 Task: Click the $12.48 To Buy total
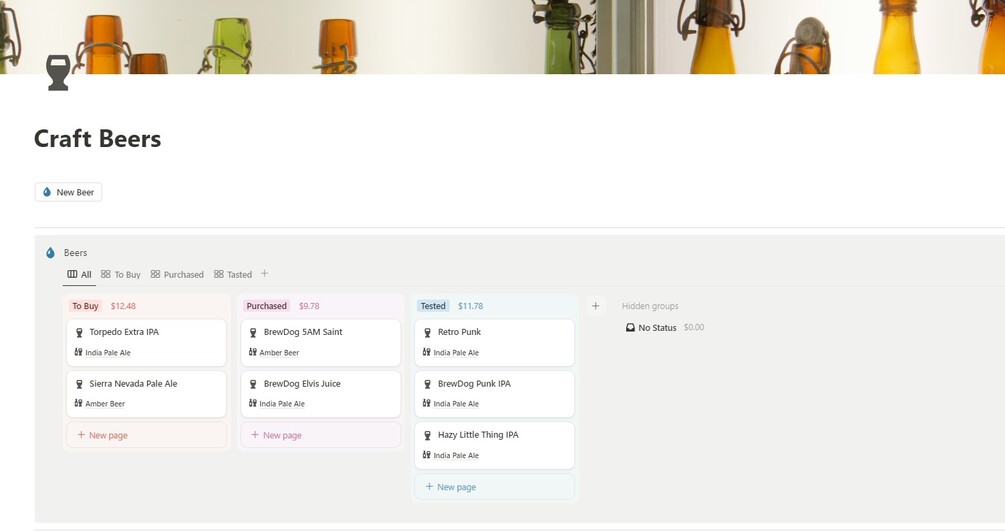tap(123, 306)
